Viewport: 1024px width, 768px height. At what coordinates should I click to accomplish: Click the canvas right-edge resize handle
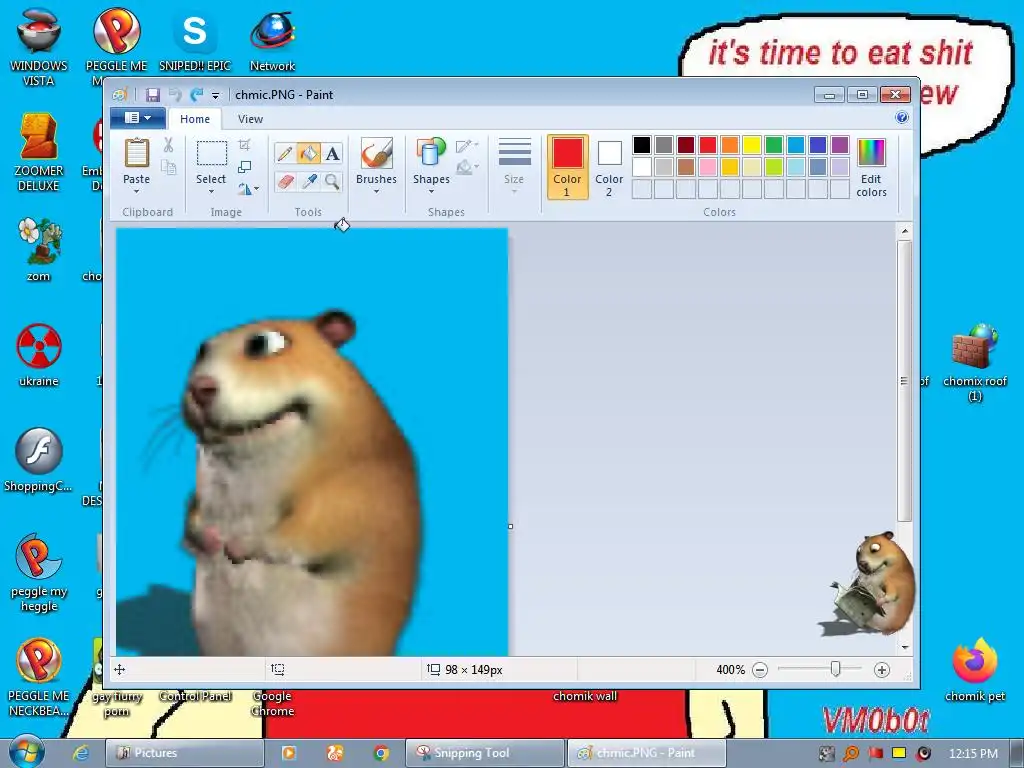pos(511,526)
